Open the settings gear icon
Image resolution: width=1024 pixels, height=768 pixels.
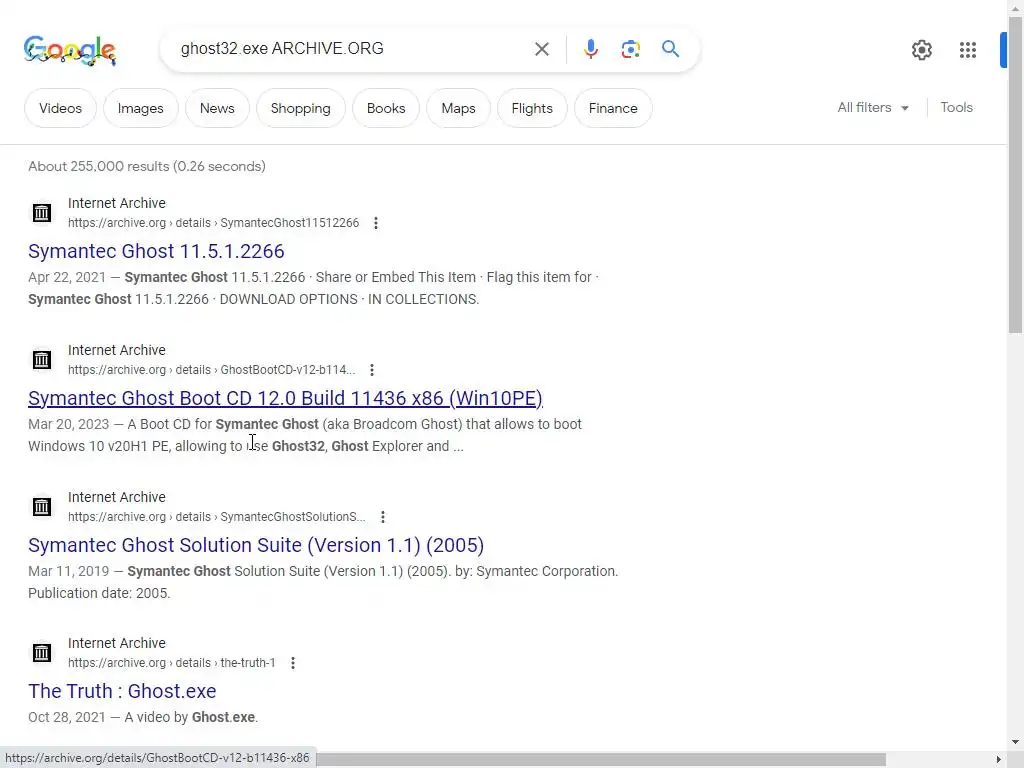tap(921, 50)
